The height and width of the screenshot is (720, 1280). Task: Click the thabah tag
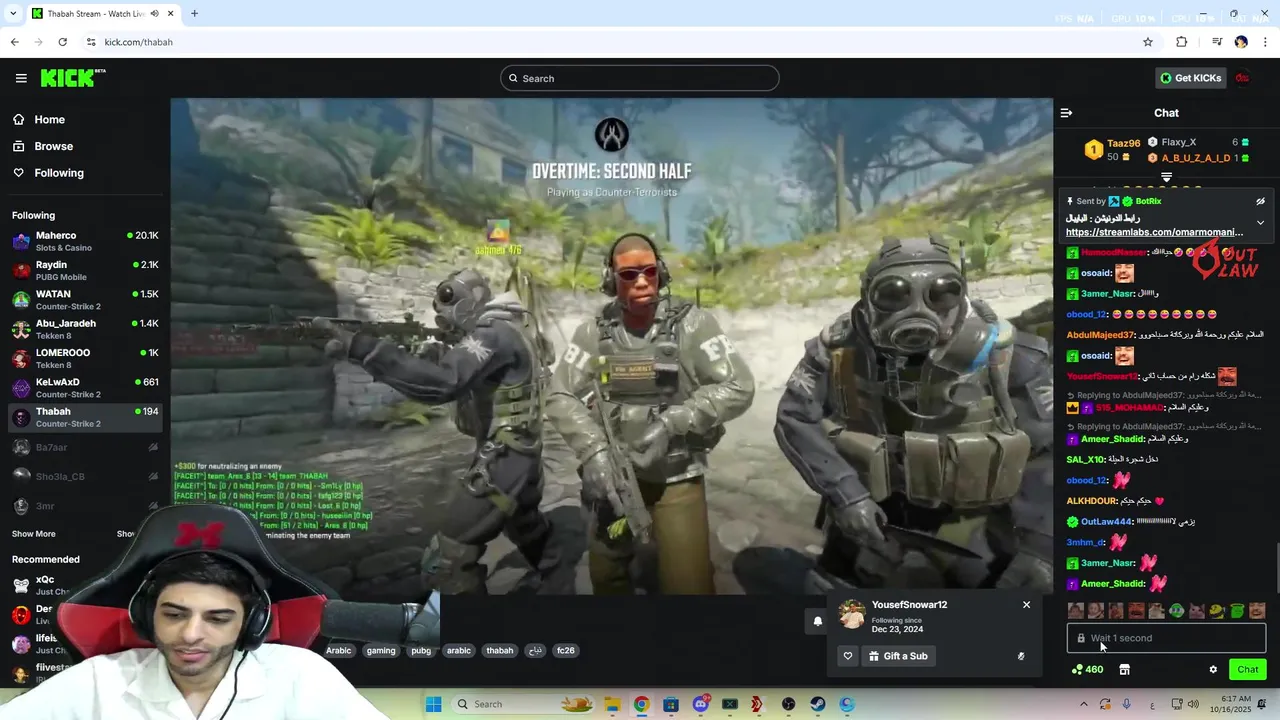500,650
